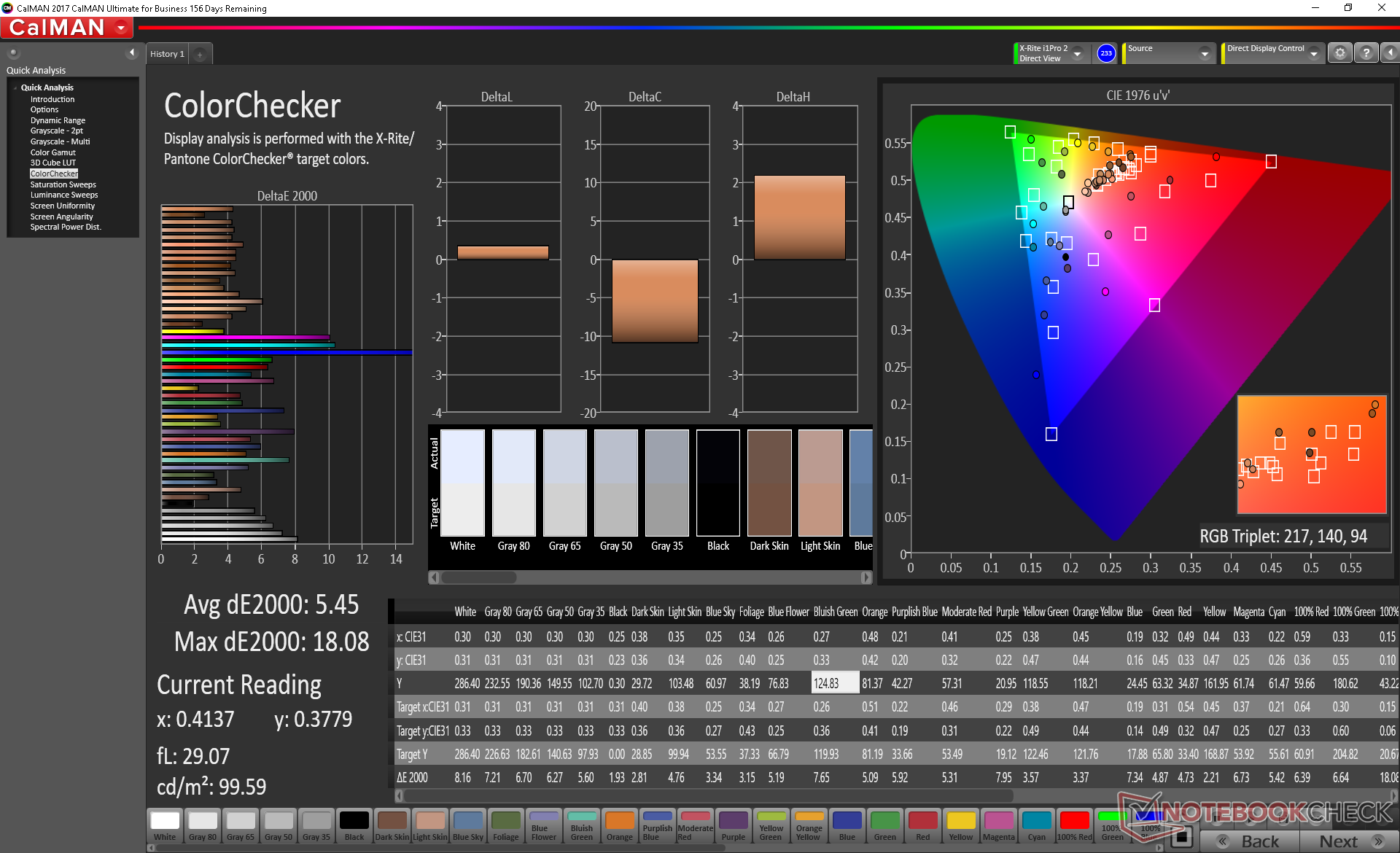1400x853 pixels.
Task: Collapse the right side panel arrow
Action: 1390,53
